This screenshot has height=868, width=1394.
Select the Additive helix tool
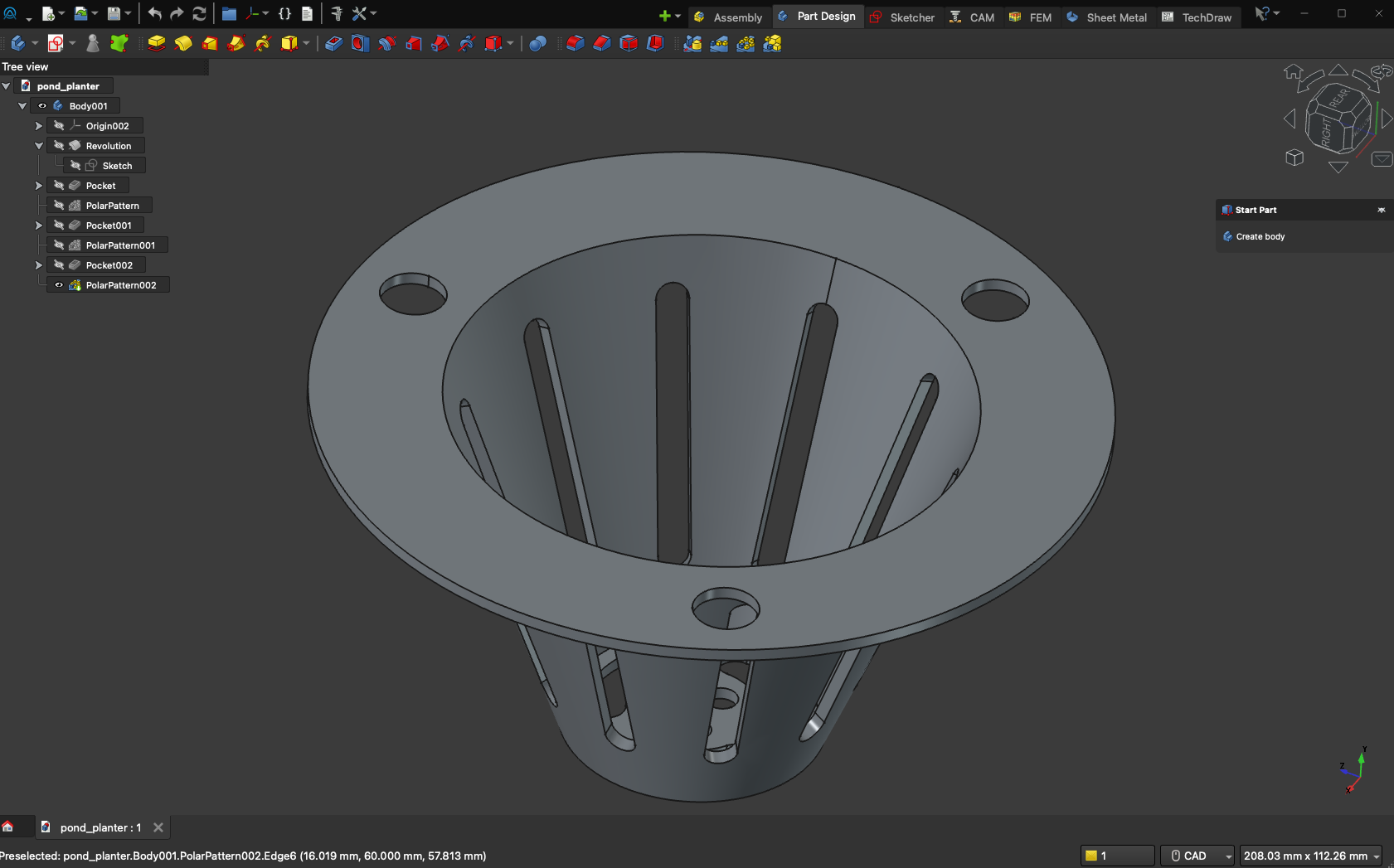(263, 43)
